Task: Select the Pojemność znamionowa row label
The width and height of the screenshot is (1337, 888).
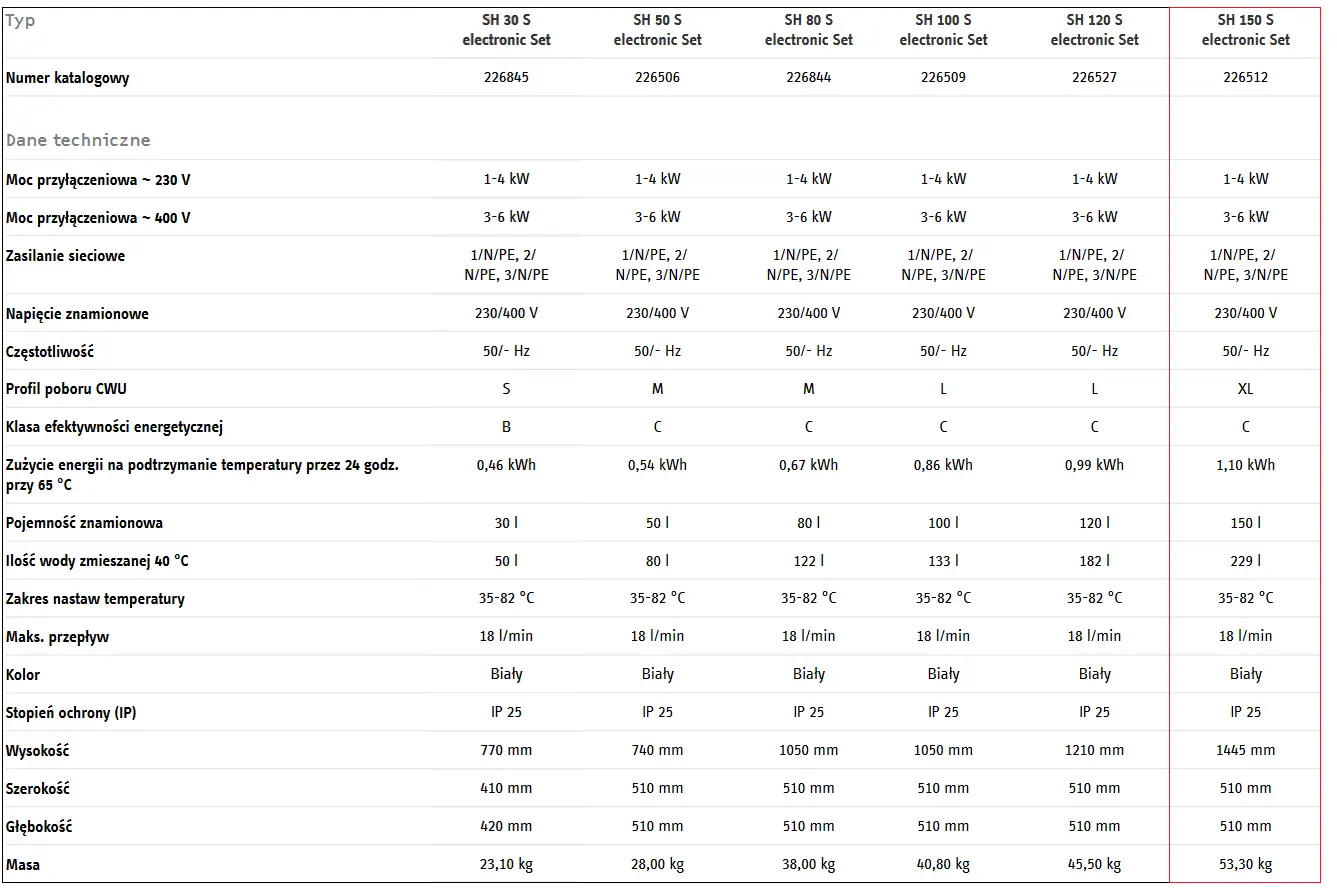Action: (x=84, y=523)
